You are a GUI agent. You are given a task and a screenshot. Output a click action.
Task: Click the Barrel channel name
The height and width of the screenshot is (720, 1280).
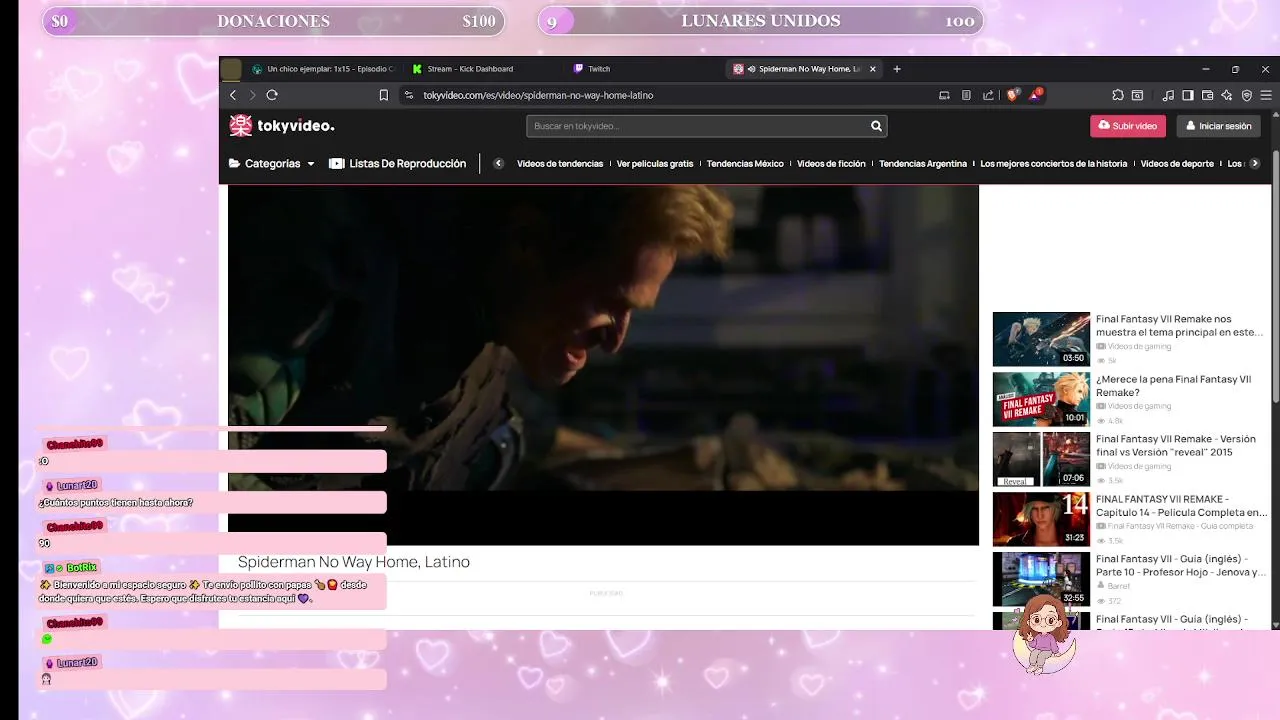pyautogui.click(x=1120, y=586)
